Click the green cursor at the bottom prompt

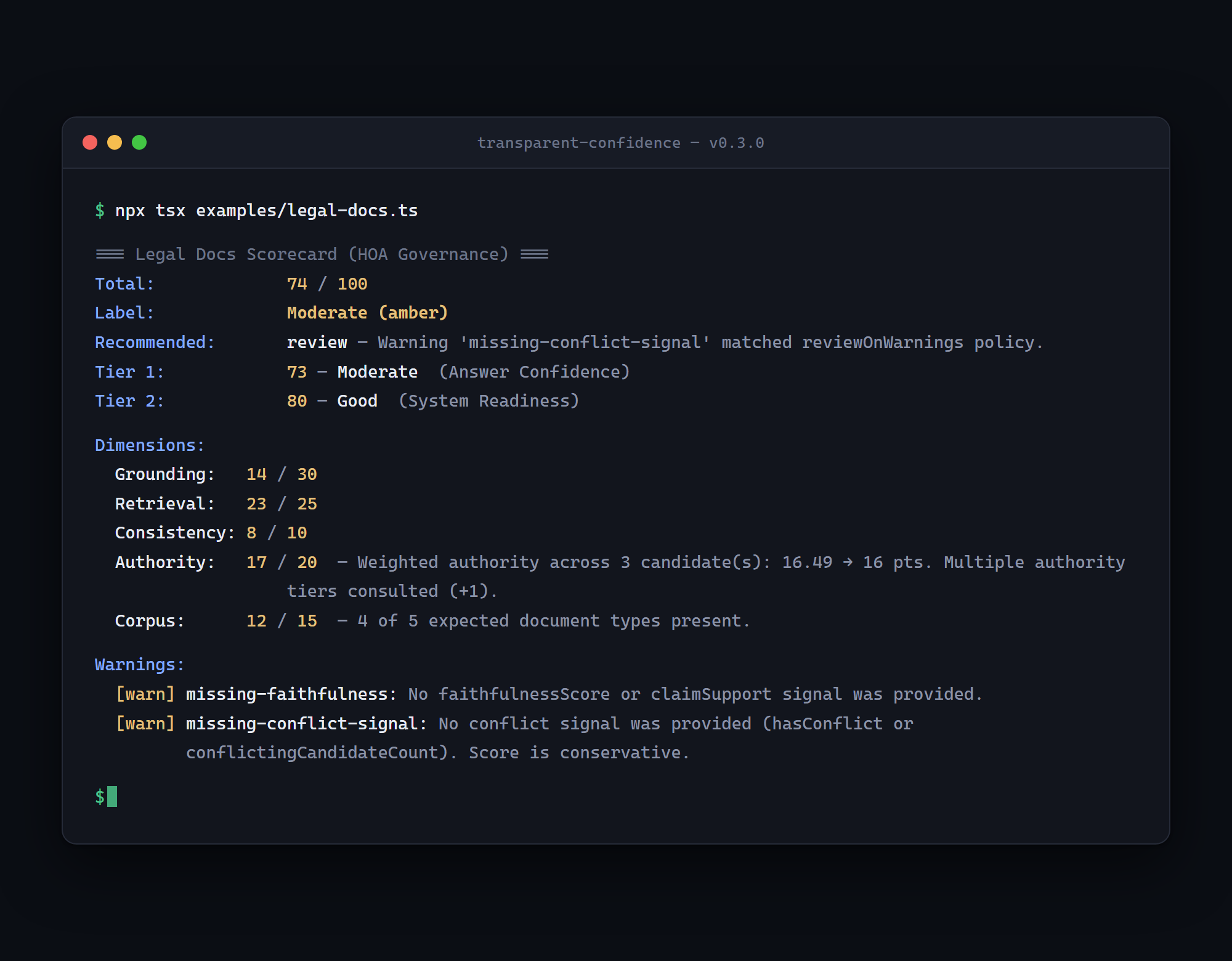click(112, 797)
